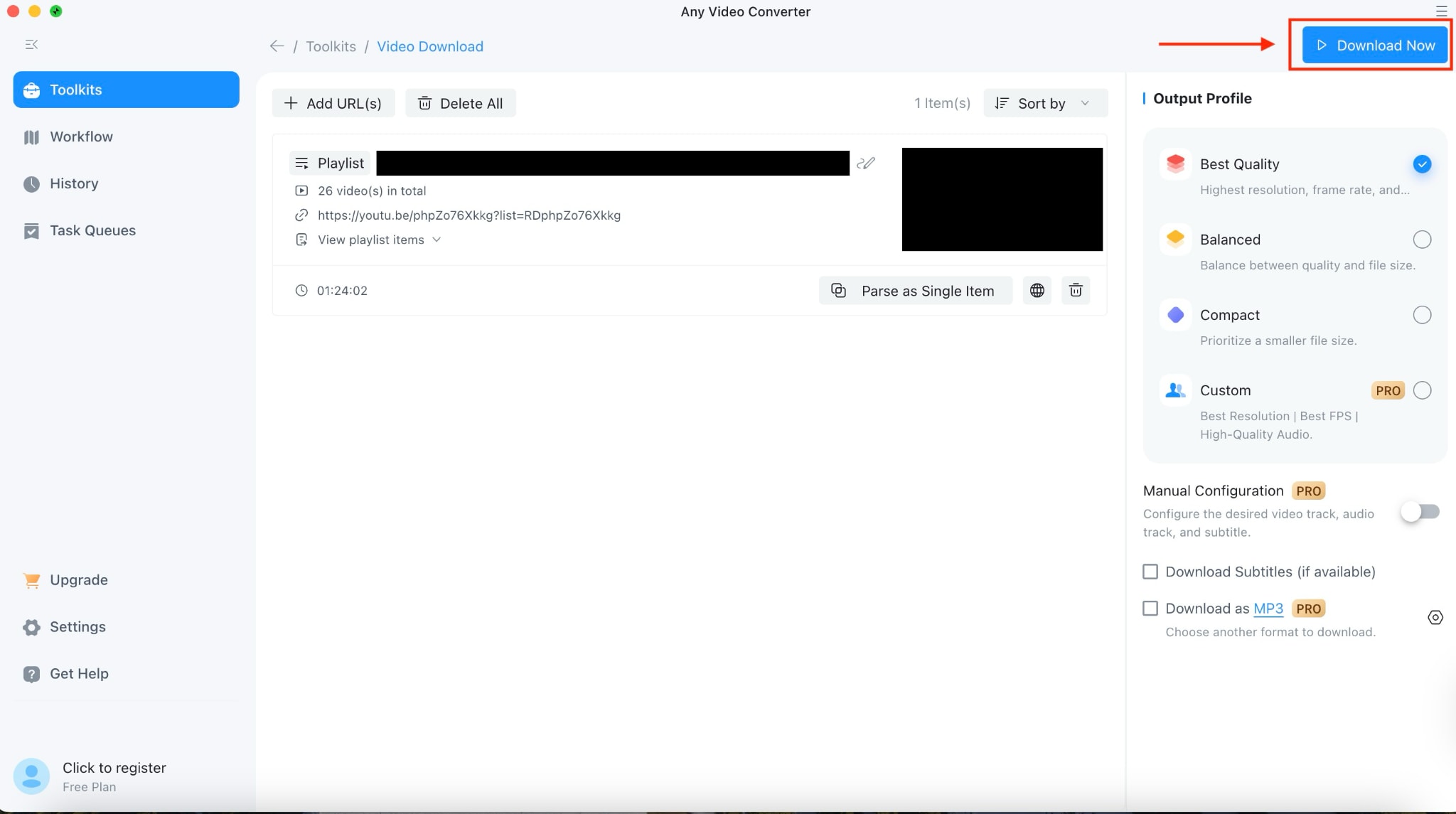Click the Toolkits breadcrumb link
This screenshot has height=814, width=1456.
coord(331,46)
